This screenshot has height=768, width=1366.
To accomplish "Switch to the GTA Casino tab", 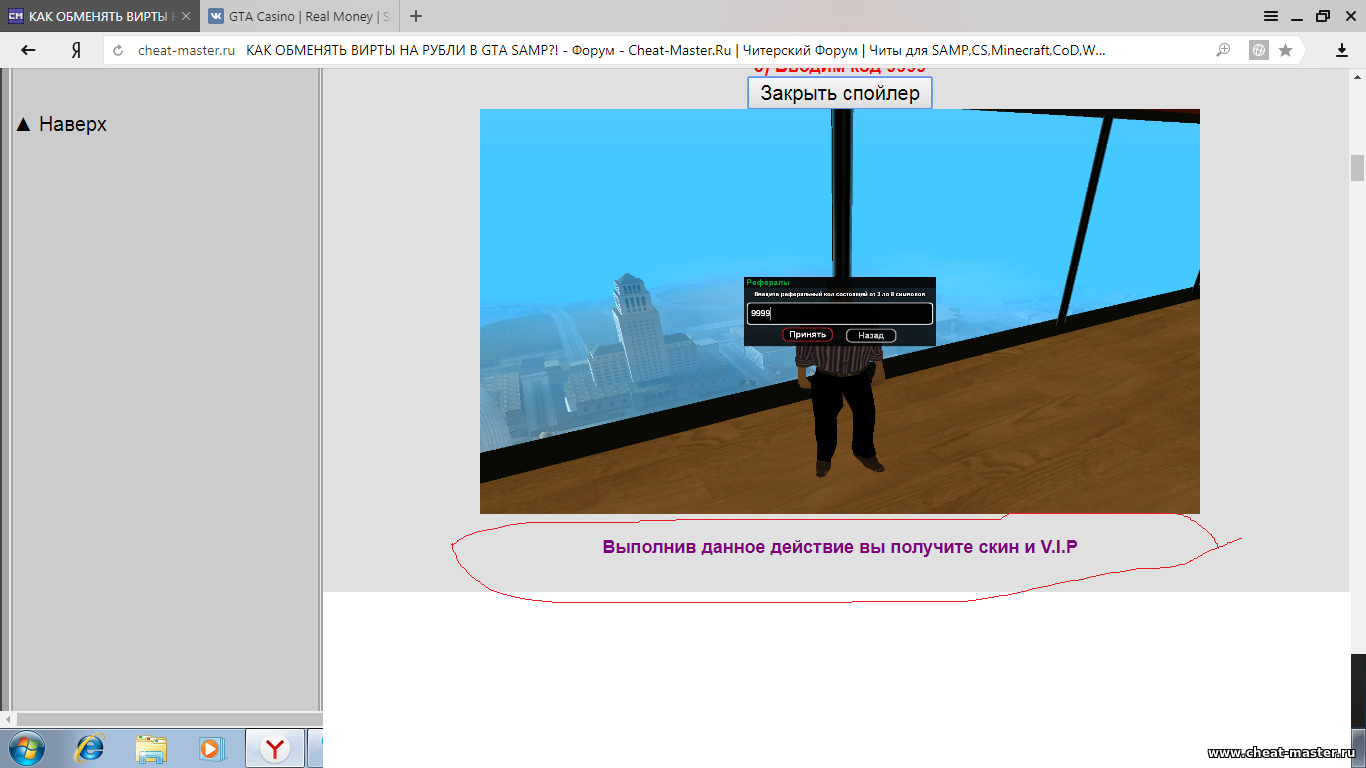I will (298, 16).
